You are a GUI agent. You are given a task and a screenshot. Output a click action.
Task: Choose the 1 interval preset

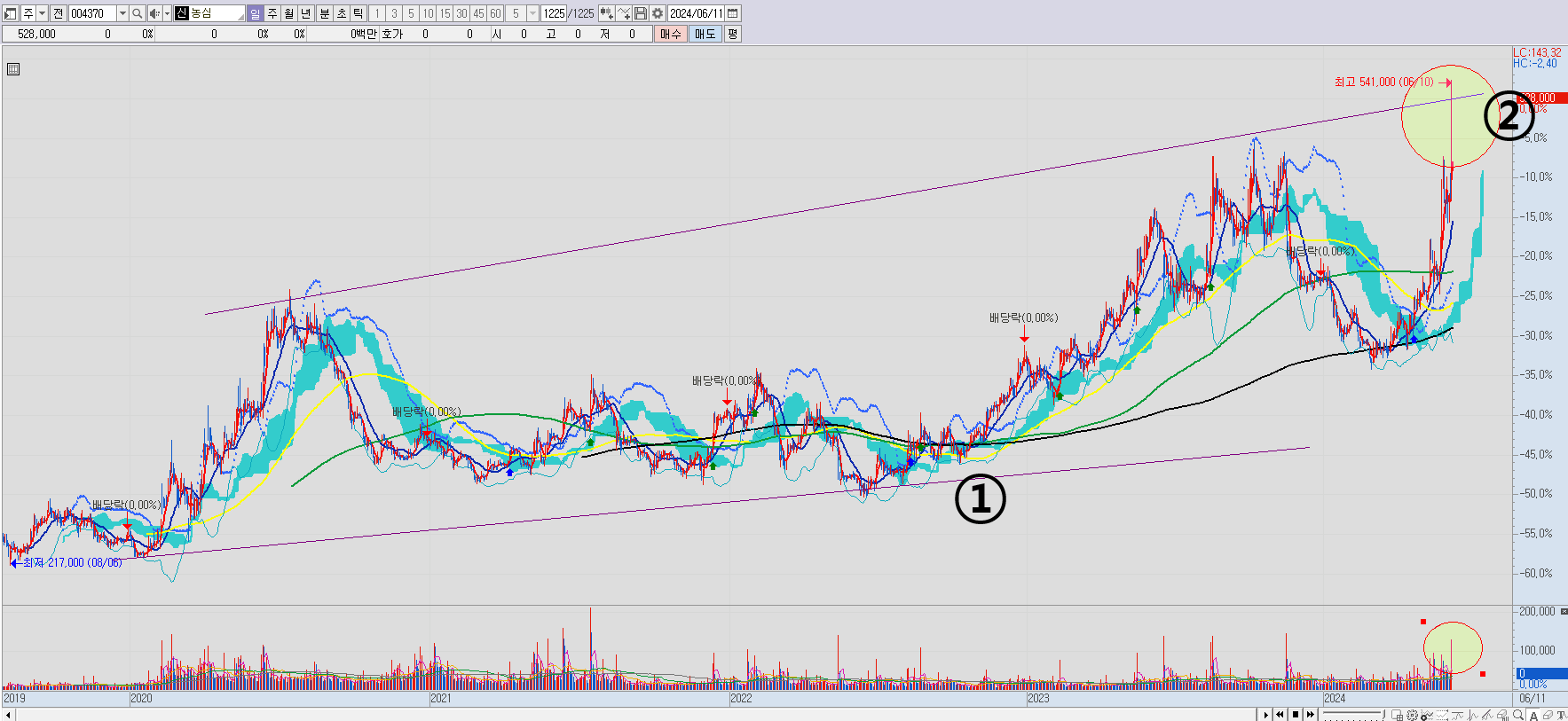377,13
